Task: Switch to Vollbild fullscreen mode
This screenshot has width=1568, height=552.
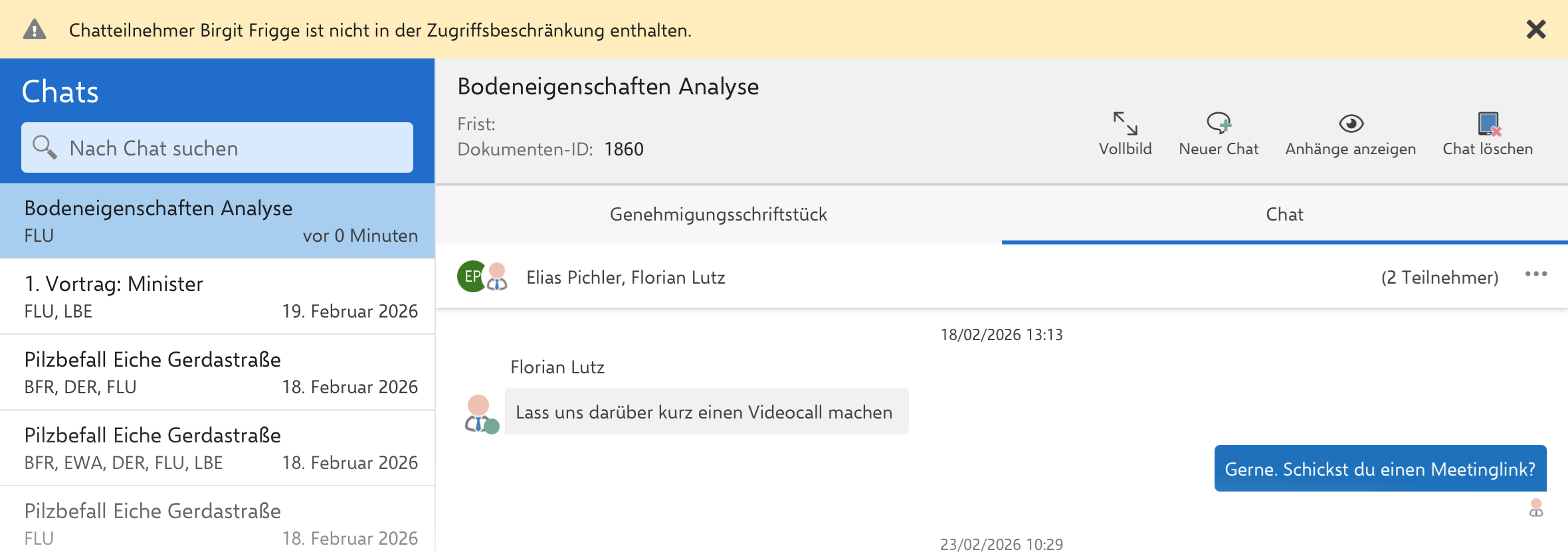Action: 1125,134
